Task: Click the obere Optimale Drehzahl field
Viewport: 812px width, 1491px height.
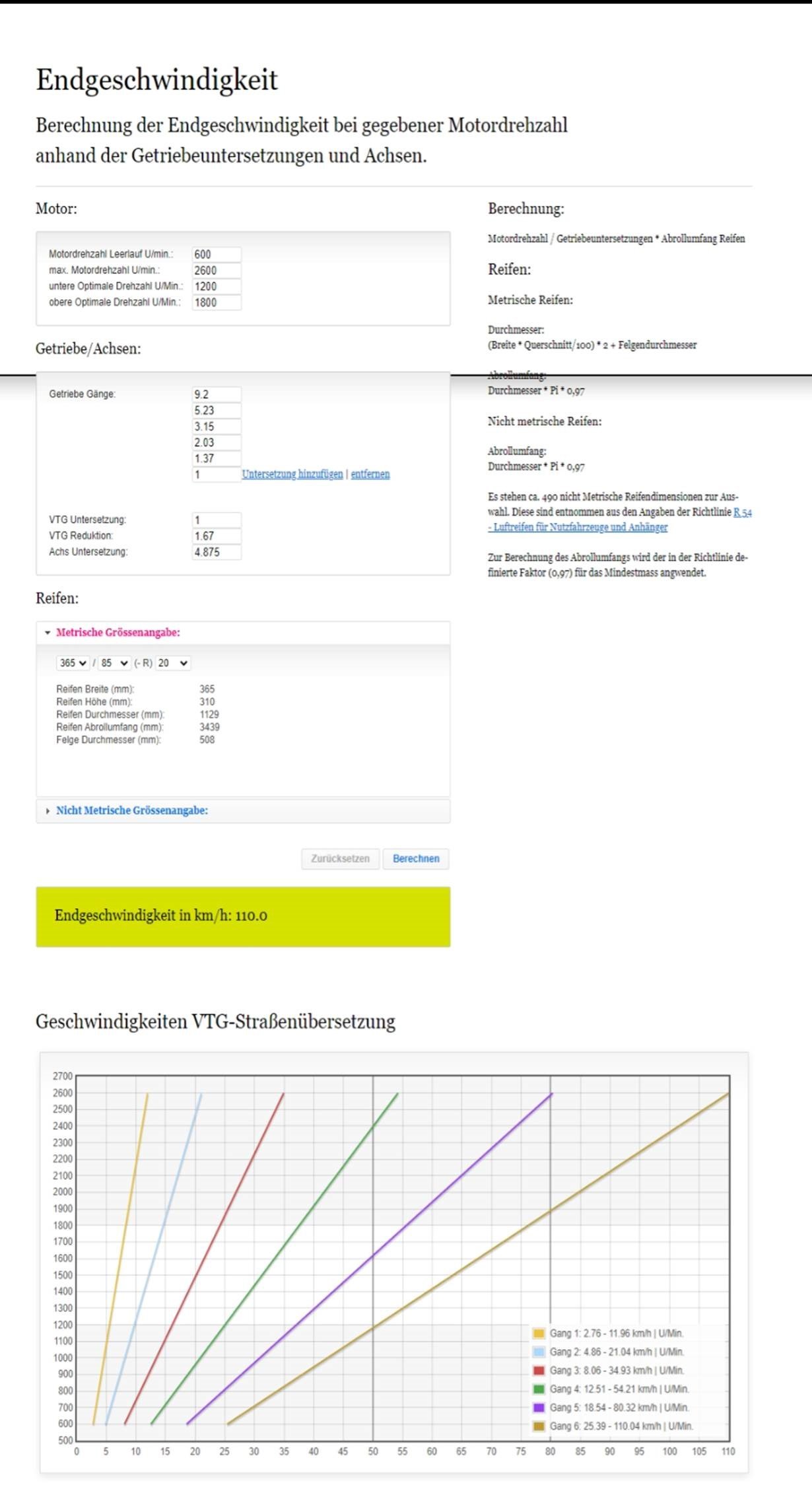Action: coord(217,302)
